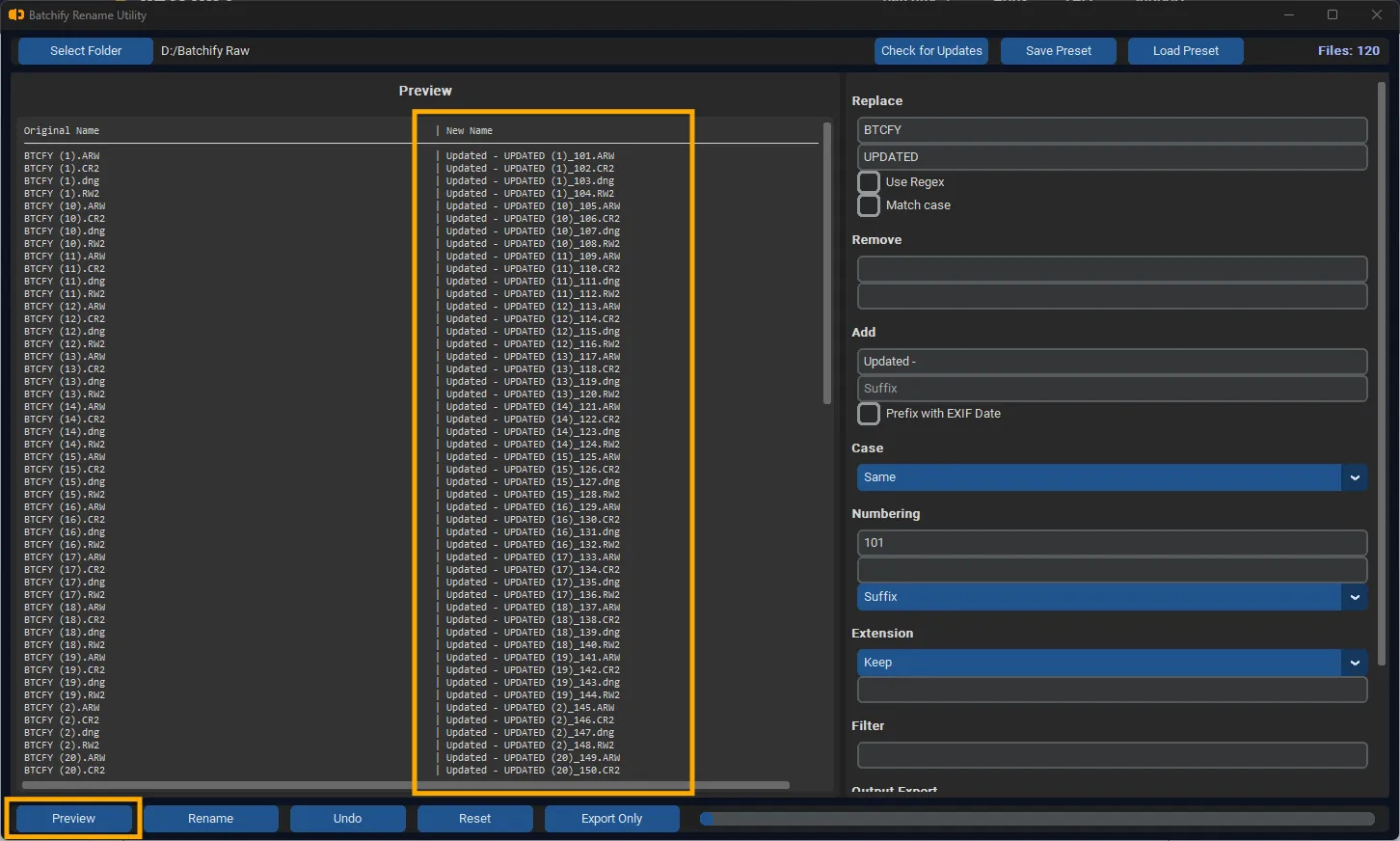Save the current preset

pos(1058,50)
